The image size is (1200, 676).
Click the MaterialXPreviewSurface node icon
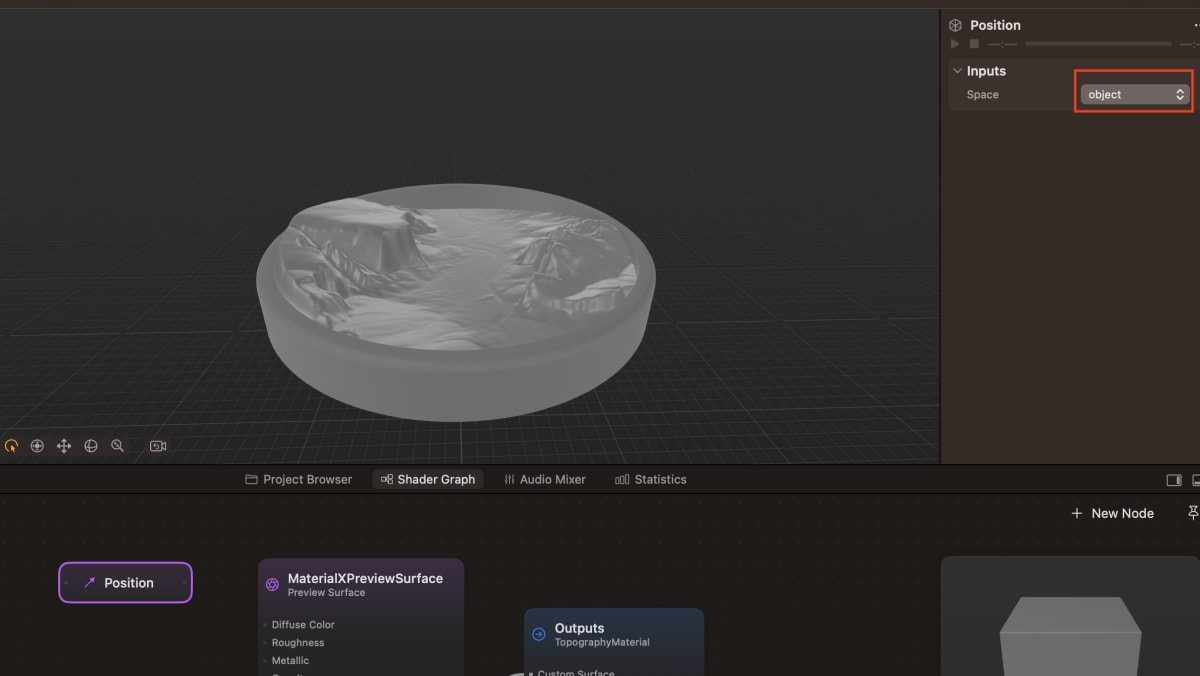(272, 584)
